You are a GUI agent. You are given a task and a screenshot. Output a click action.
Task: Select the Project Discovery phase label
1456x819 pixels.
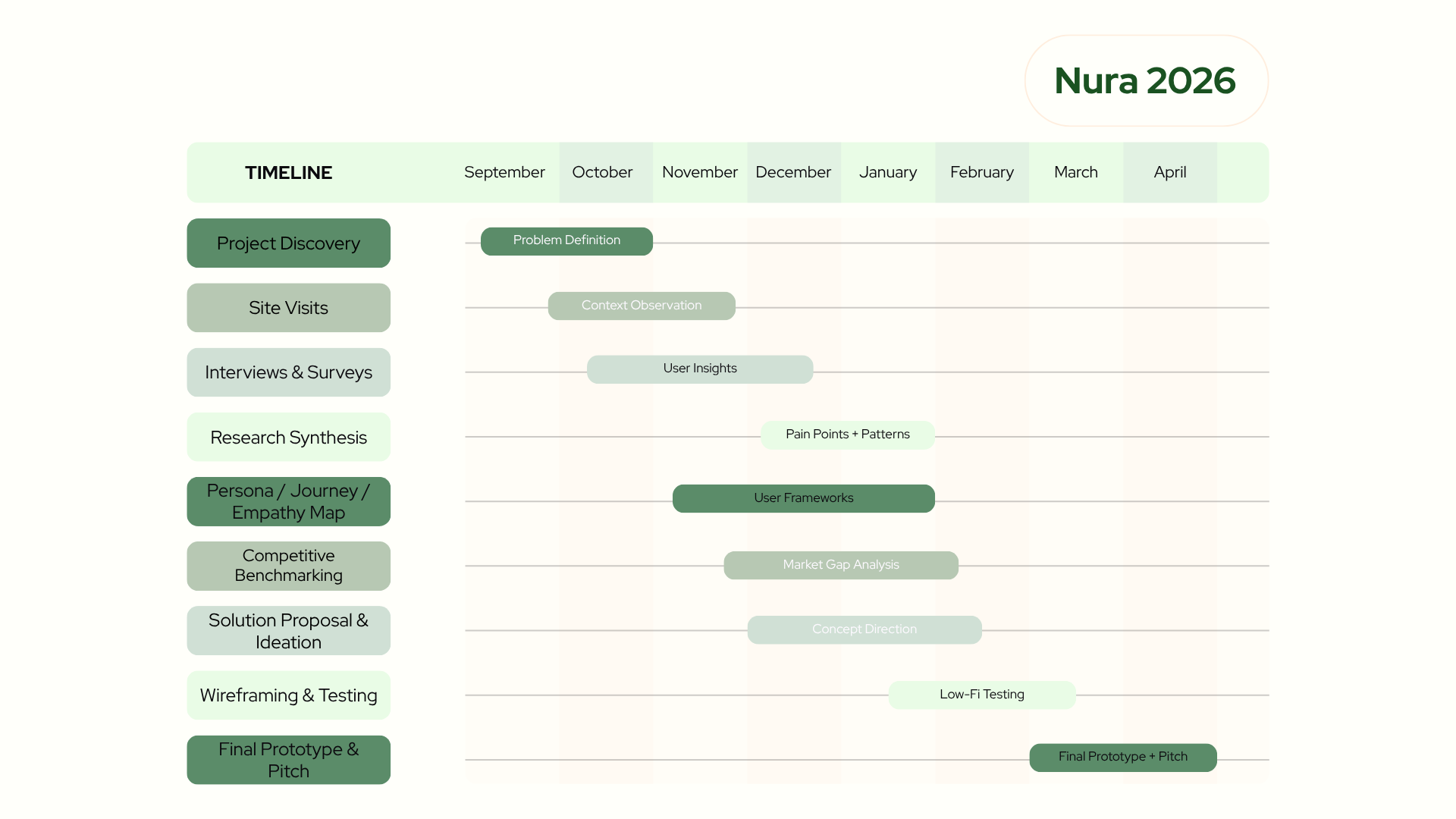click(288, 243)
